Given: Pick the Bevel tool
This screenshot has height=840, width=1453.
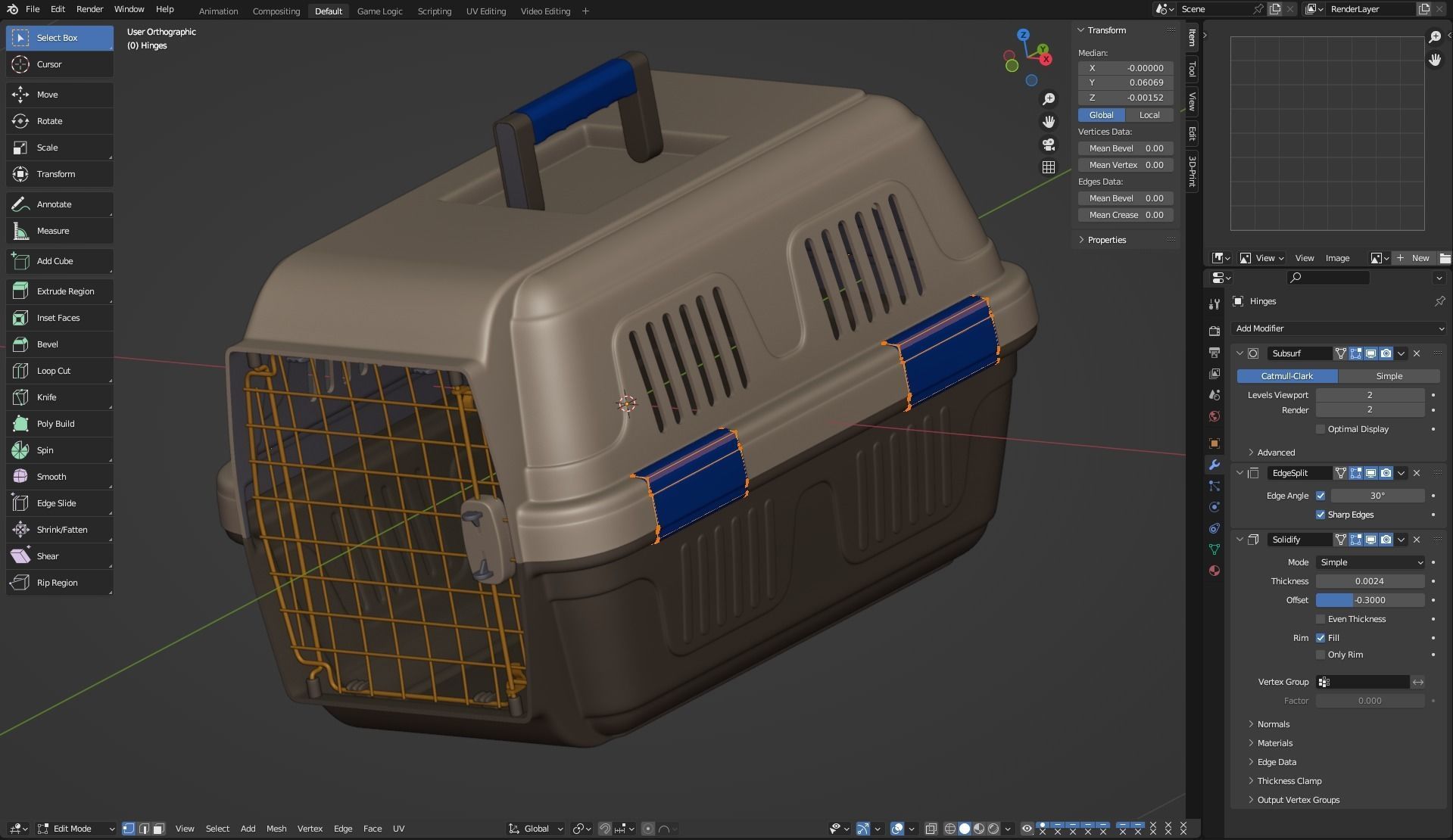Looking at the screenshot, I should tap(60, 344).
